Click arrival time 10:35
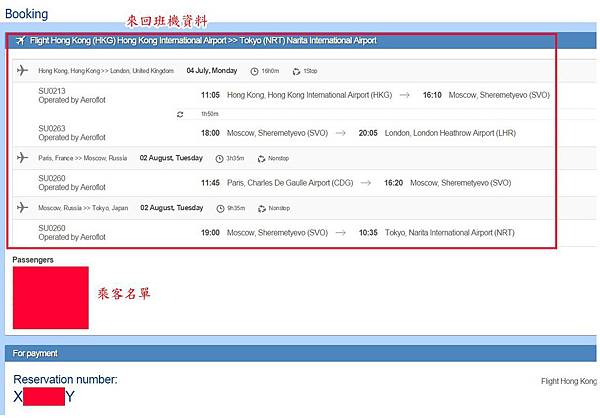 tap(368, 233)
